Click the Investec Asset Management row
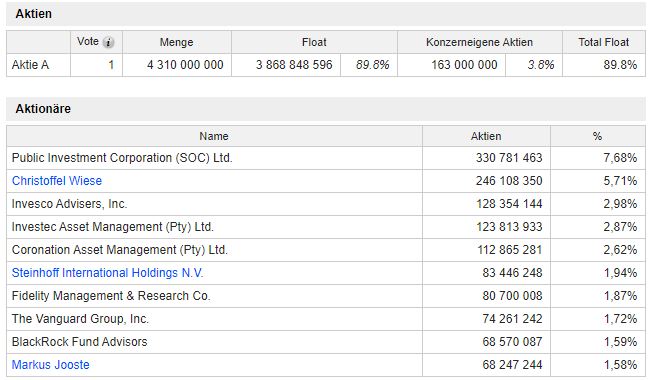The image size is (653, 380). [326, 227]
